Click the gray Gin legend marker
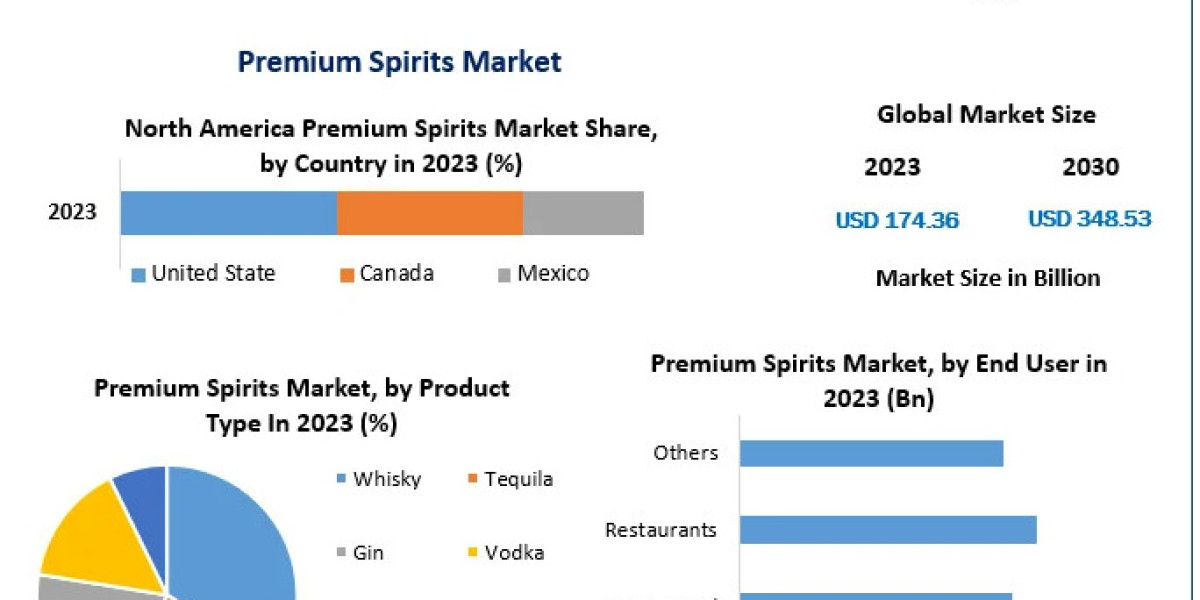This screenshot has height=600, width=1200. point(342,553)
